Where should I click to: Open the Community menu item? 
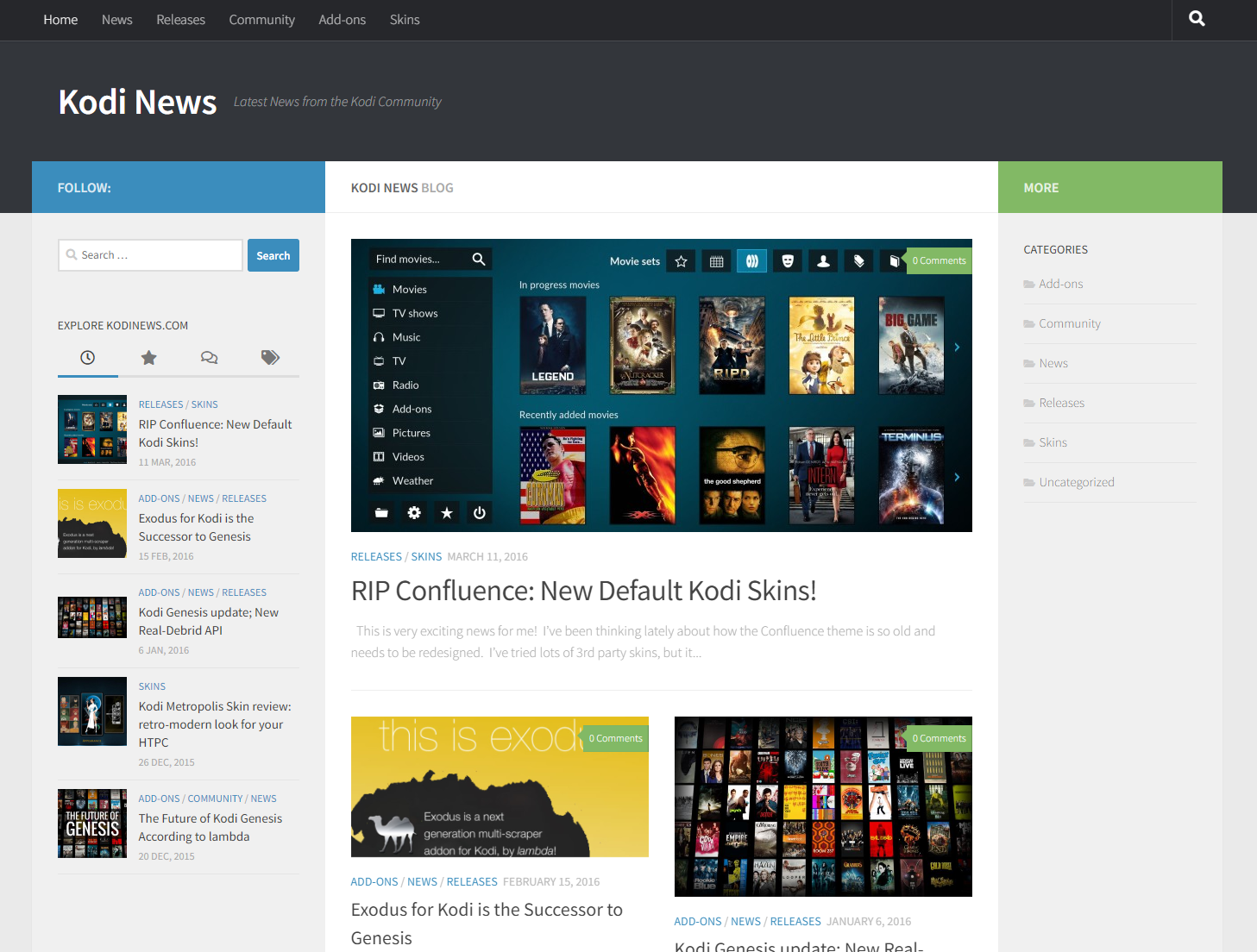click(261, 19)
